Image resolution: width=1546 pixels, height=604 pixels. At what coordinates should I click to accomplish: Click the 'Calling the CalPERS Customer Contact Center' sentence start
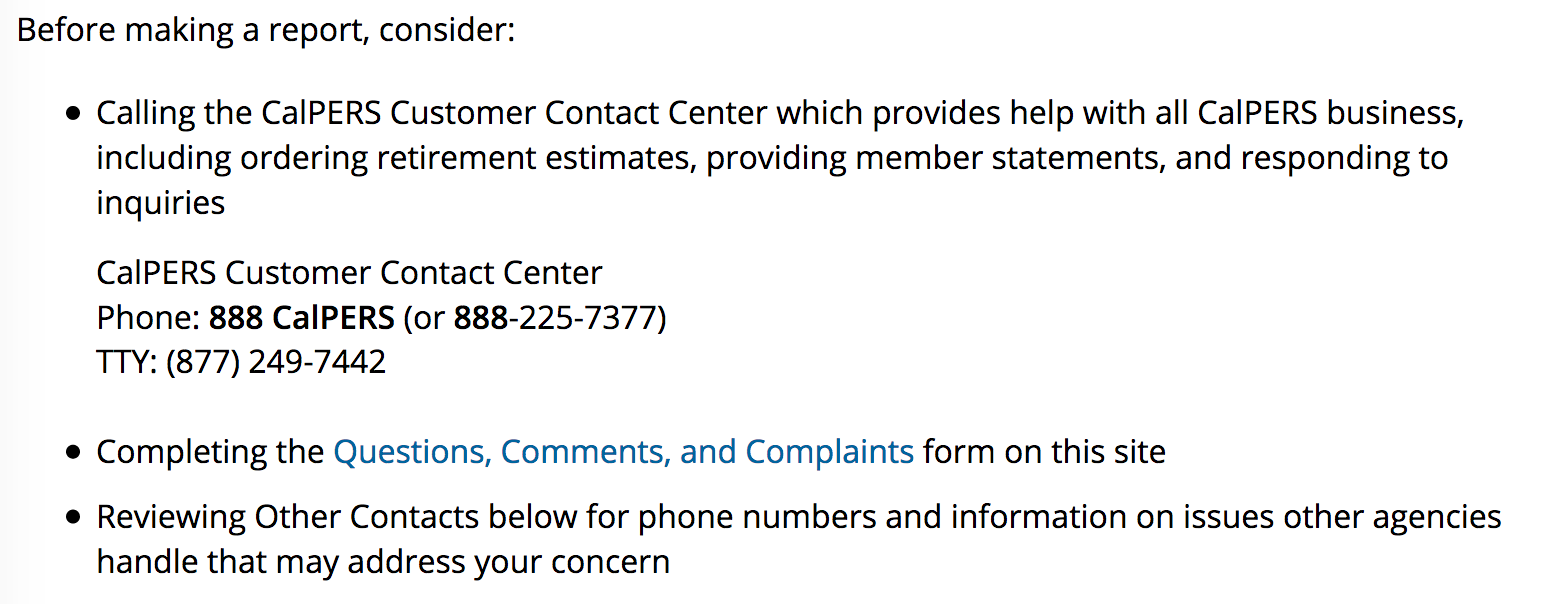pos(431,113)
